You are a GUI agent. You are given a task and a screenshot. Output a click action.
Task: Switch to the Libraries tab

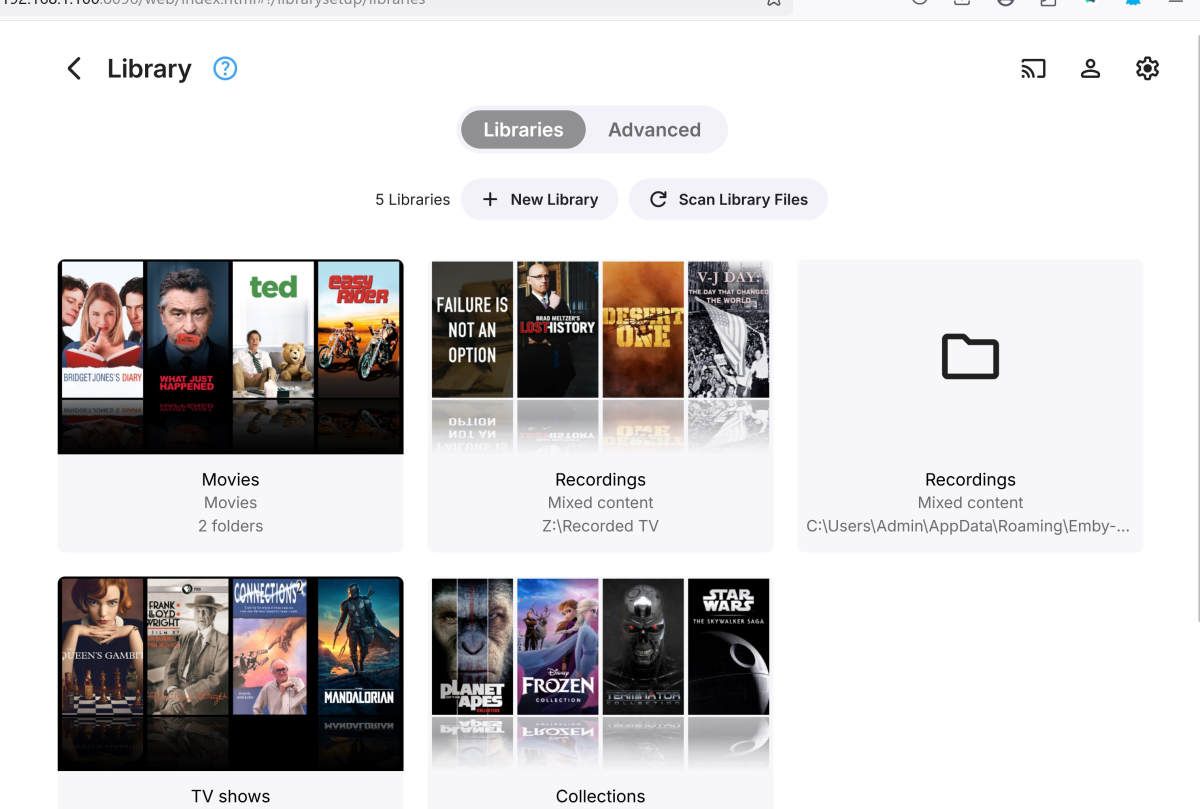(x=523, y=129)
